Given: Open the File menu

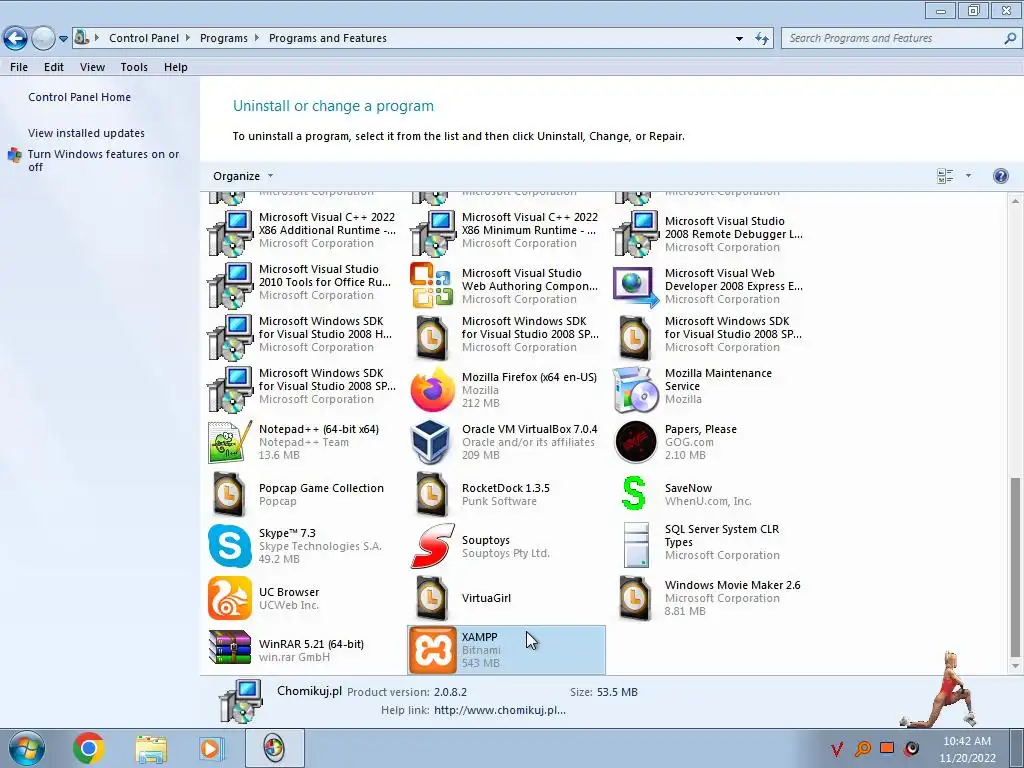Looking at the screenshot, I should [x=19, y=67].
